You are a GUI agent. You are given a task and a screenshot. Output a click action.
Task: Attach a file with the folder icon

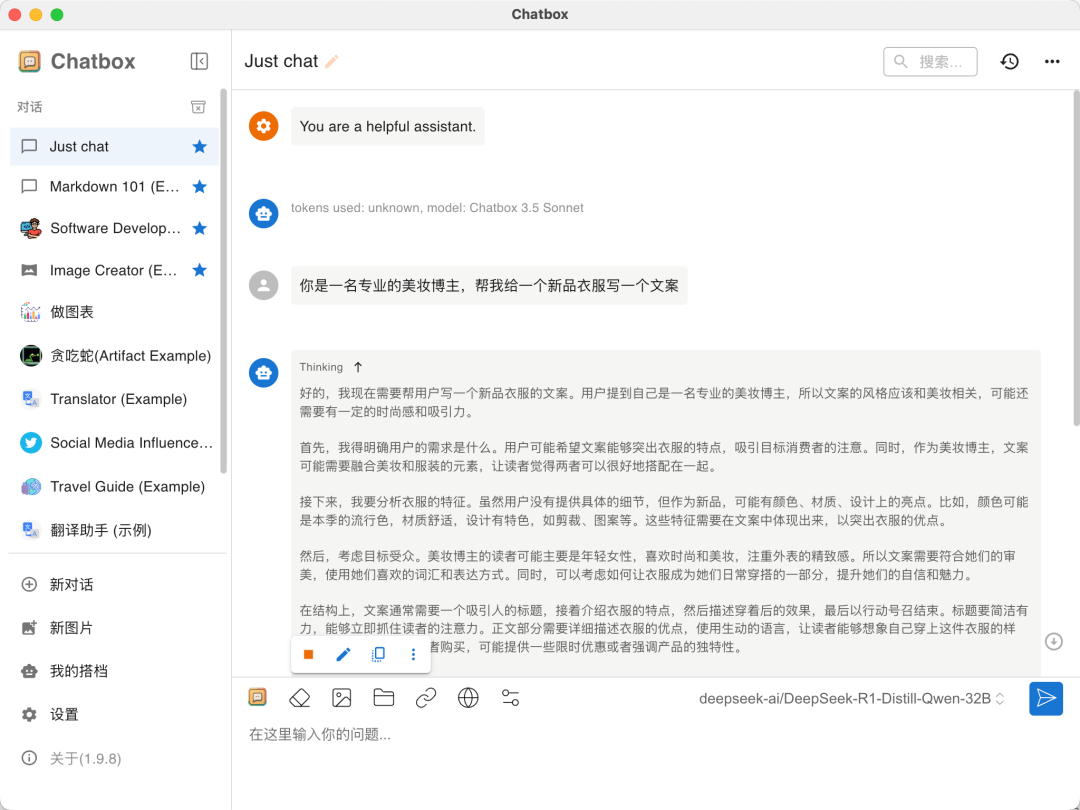tap(384, 698)
